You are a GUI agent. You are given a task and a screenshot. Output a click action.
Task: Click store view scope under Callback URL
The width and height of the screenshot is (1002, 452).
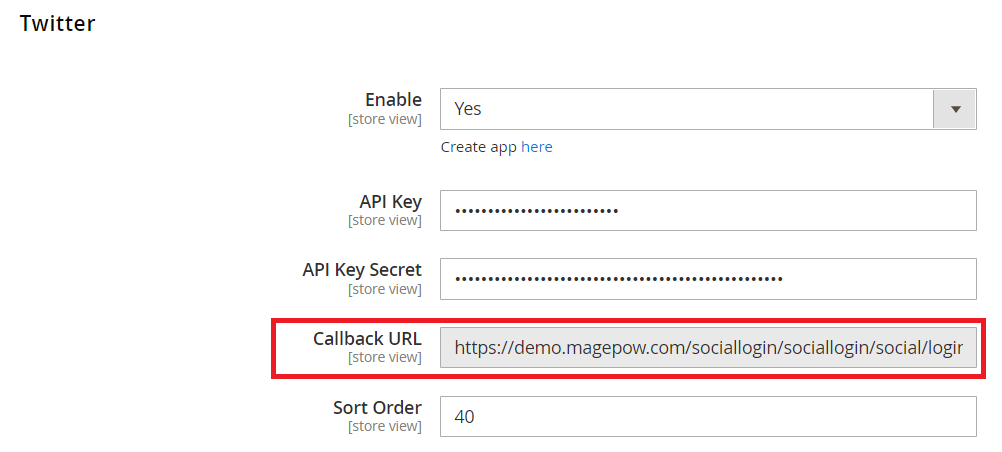[x=384, y=358]
